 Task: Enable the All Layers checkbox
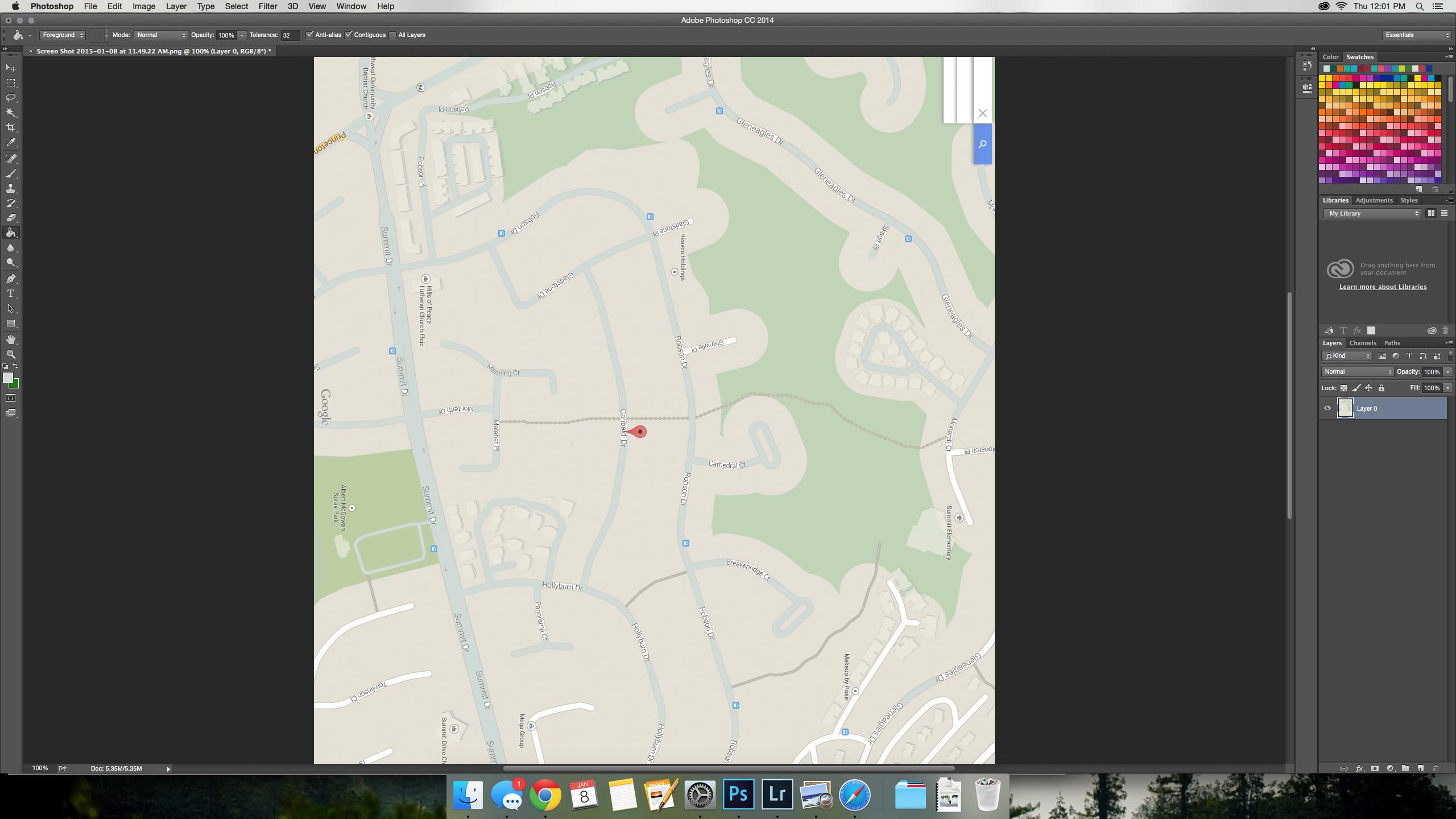coord(392,35)
